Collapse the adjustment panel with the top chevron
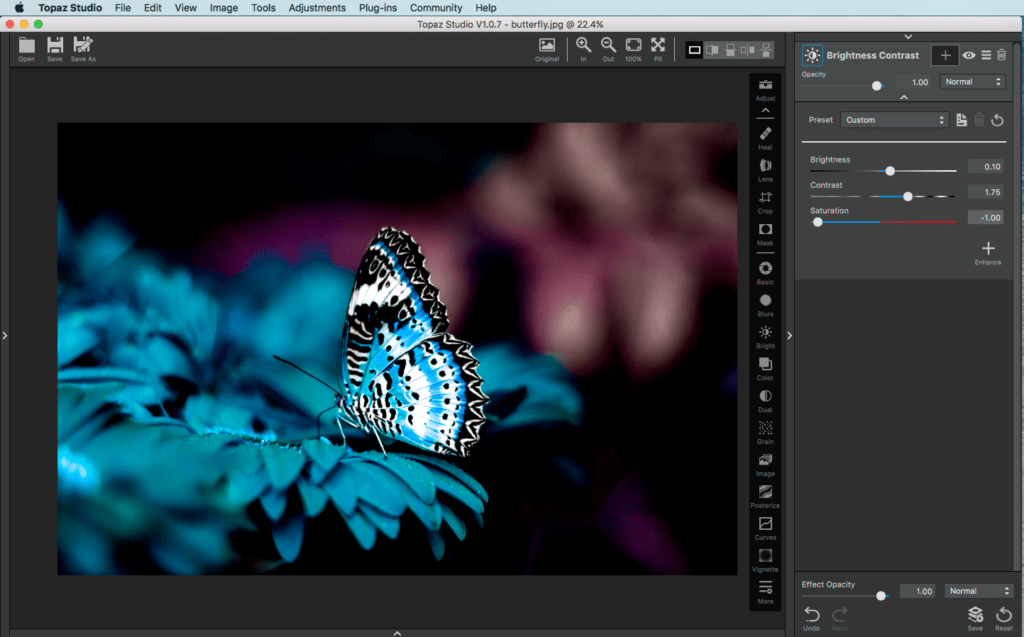 pyautogui.click(x=908, y=37)
